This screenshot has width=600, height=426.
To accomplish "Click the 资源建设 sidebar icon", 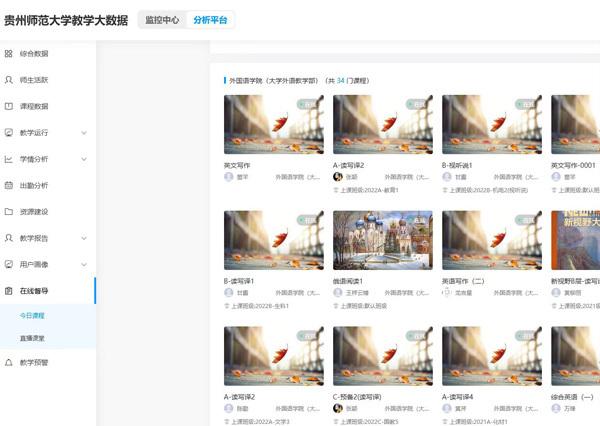I will pyautogui.click(x=9, y=212).
